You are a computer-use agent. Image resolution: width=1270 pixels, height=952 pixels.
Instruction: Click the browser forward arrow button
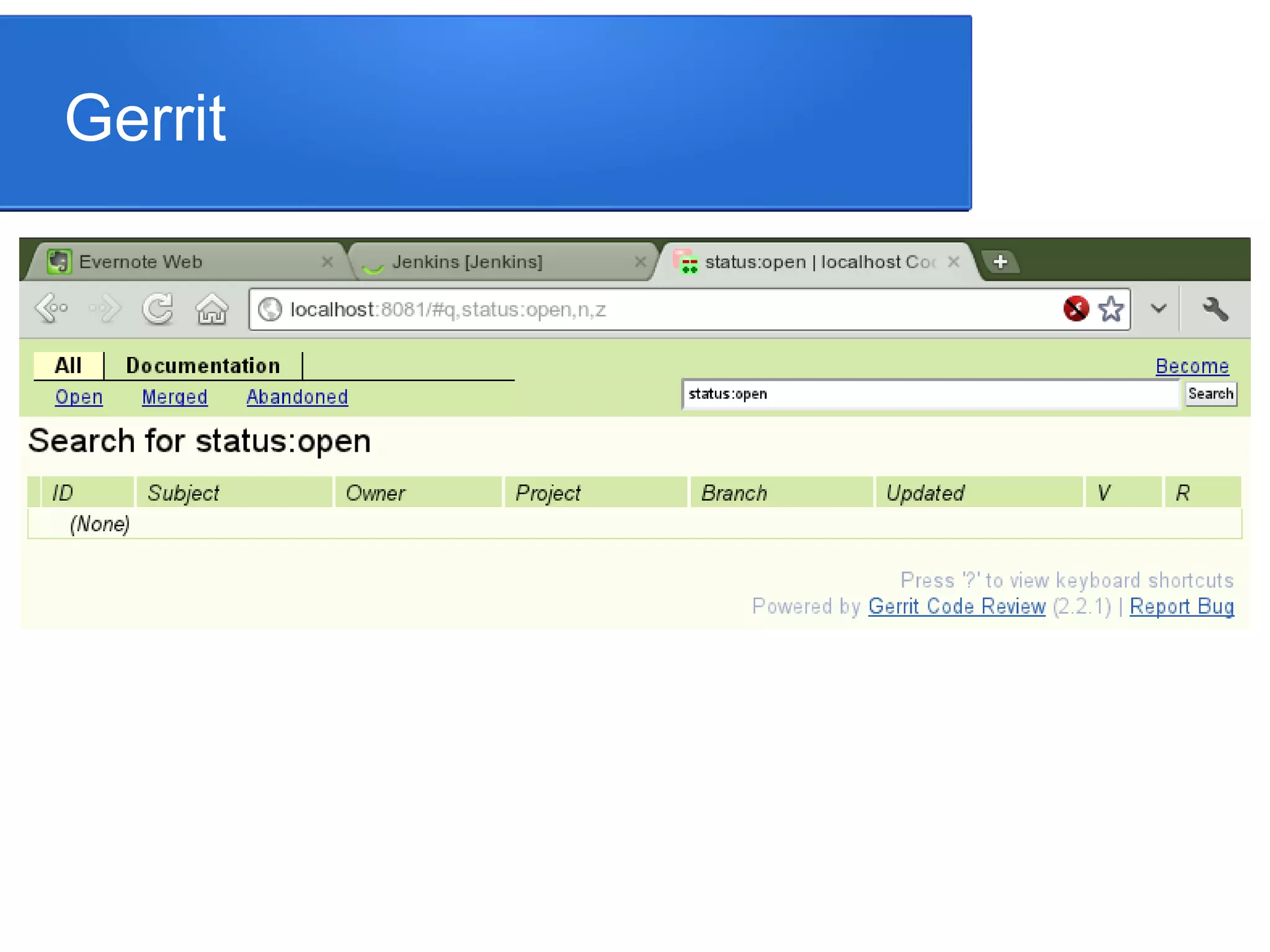(x=104, y=308)
